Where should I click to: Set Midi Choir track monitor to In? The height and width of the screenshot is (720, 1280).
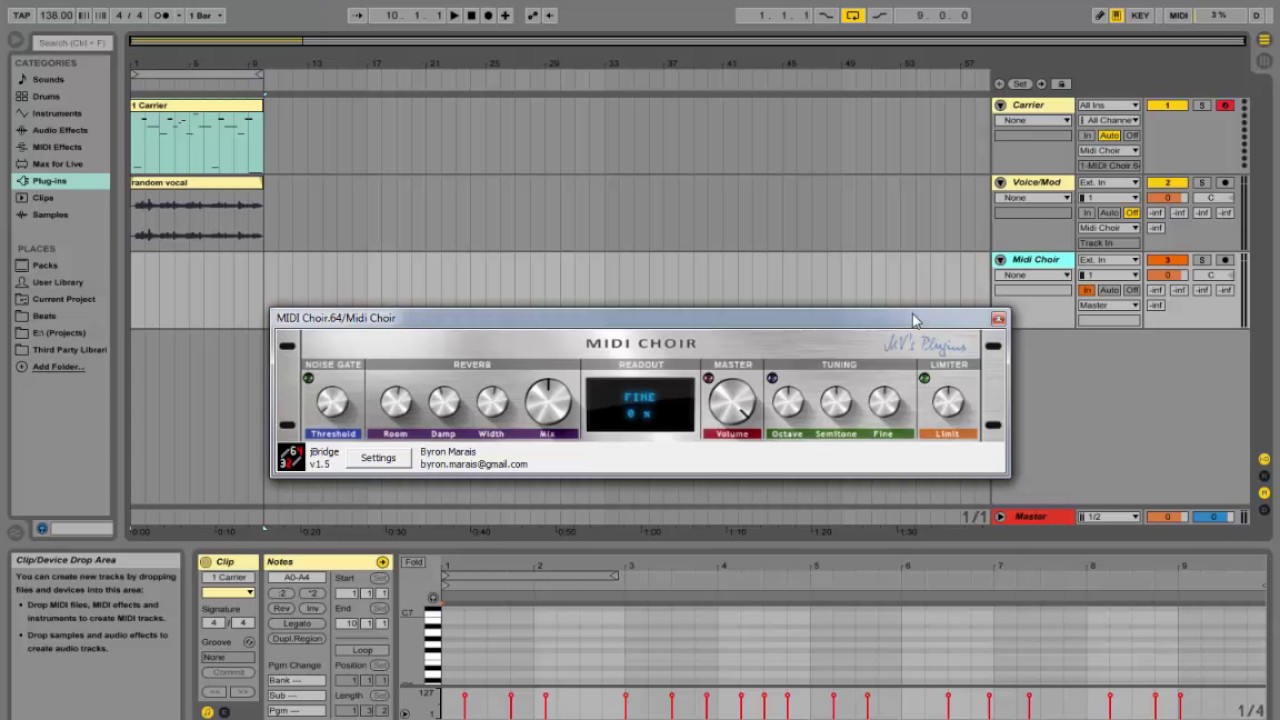(1087, 290)
